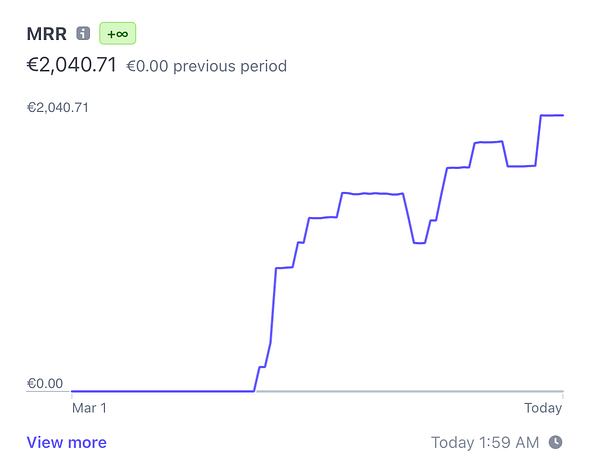Click the Mar 1 x-axis label

[89, 408]
